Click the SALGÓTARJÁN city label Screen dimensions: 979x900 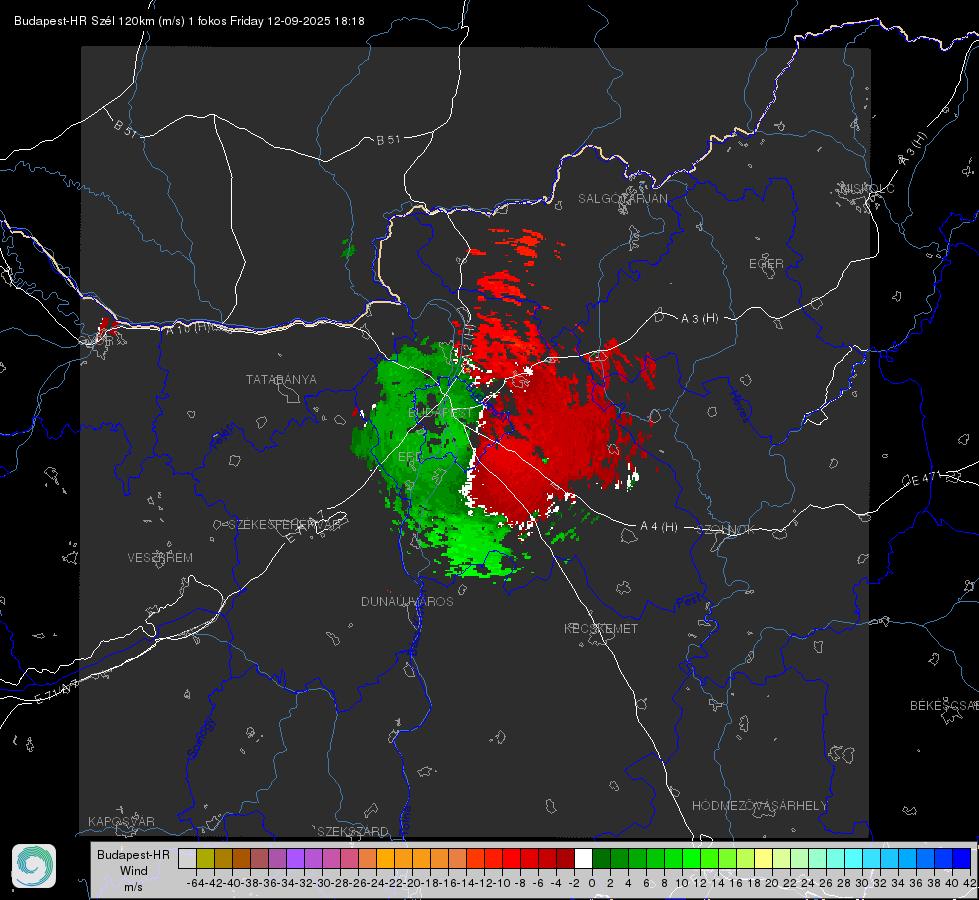[622, 199]
